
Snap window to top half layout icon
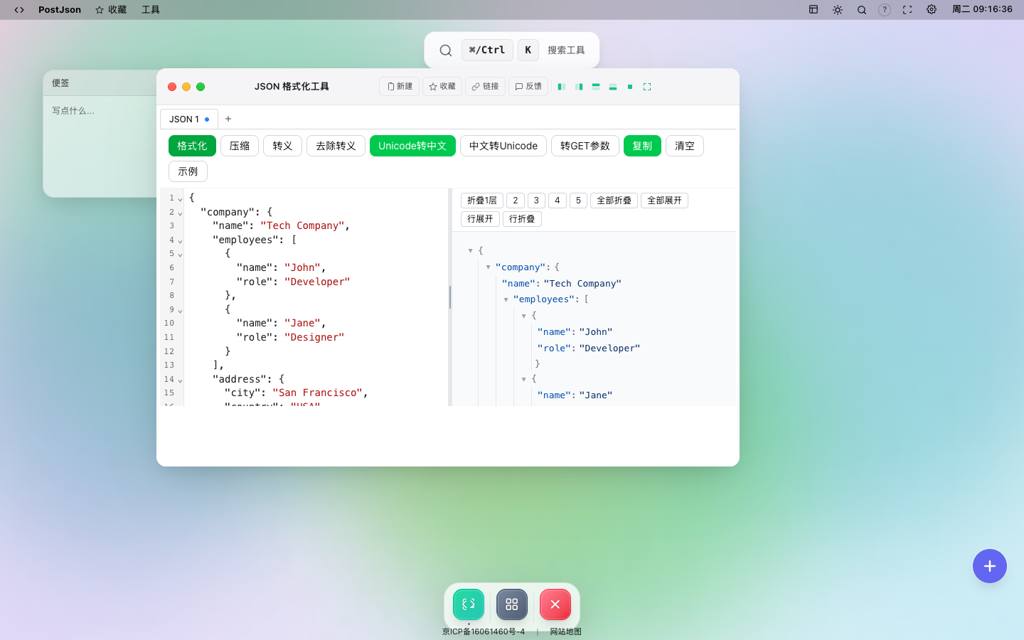click(x=596, y=86)
